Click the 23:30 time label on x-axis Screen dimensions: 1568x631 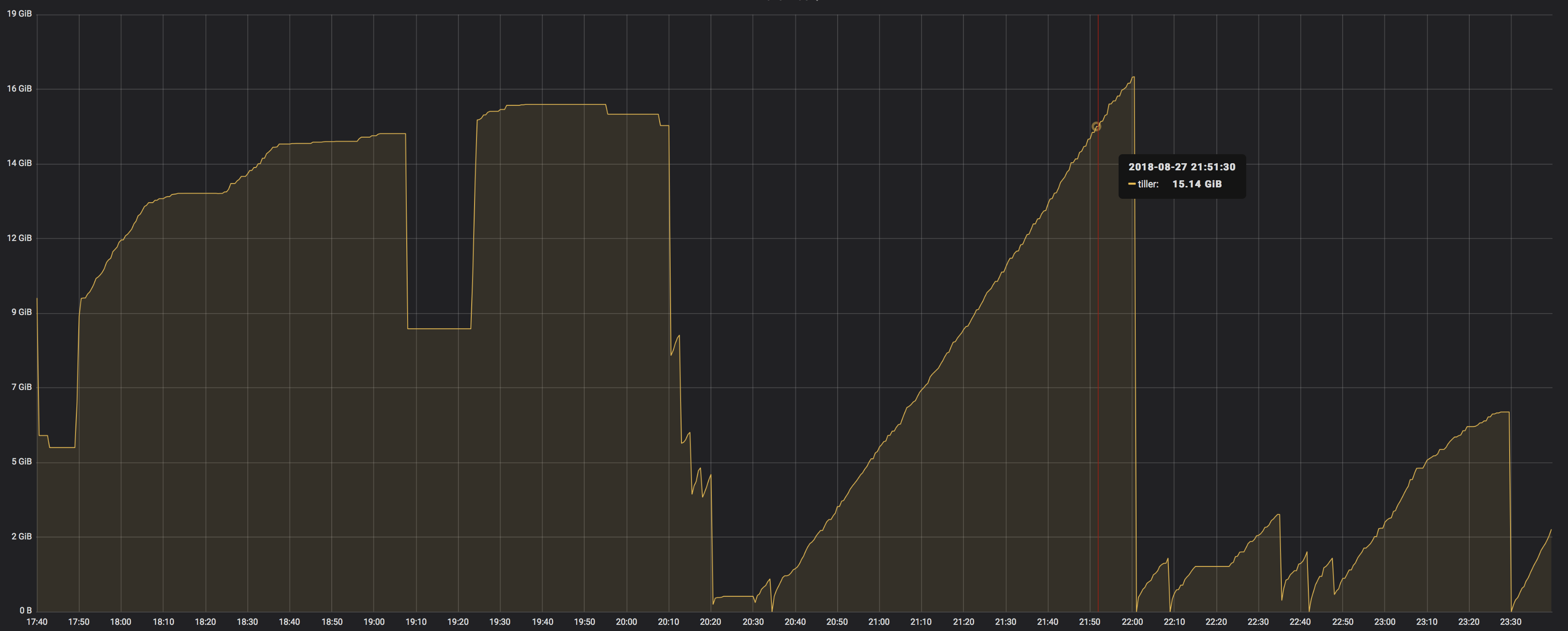click(x=1510, y=622)
